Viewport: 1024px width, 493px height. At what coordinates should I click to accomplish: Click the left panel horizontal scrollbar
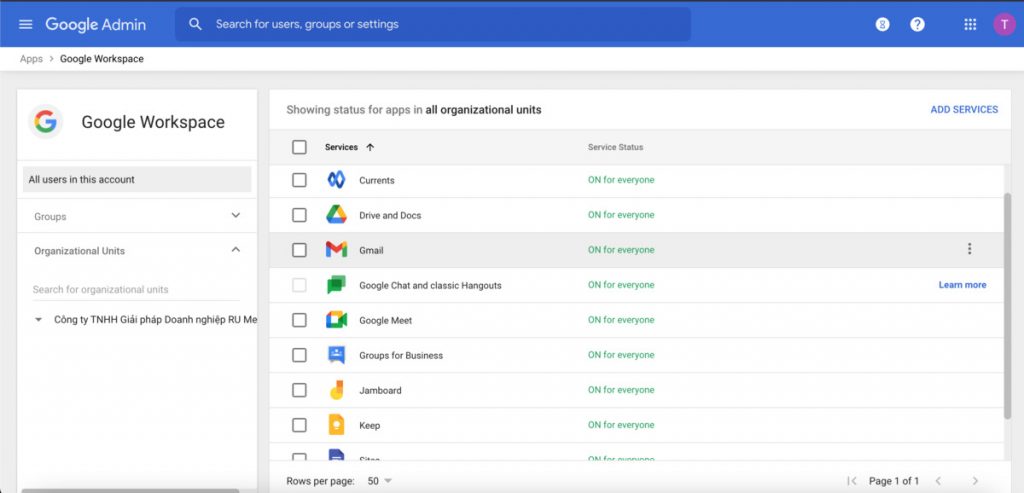[130, 490]
